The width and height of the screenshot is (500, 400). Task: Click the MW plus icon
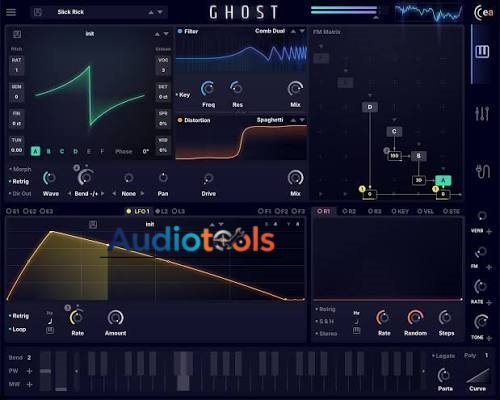[29, 384]
